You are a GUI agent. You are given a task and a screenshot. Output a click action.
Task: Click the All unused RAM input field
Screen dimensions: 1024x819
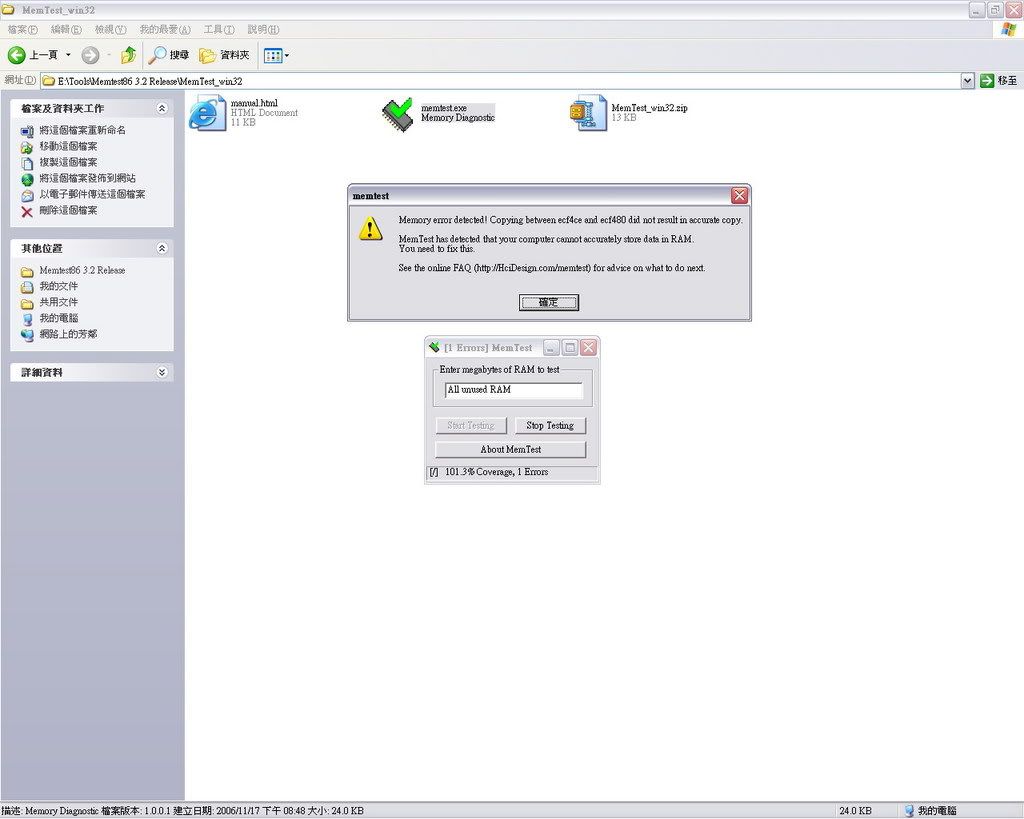point(514,390)
